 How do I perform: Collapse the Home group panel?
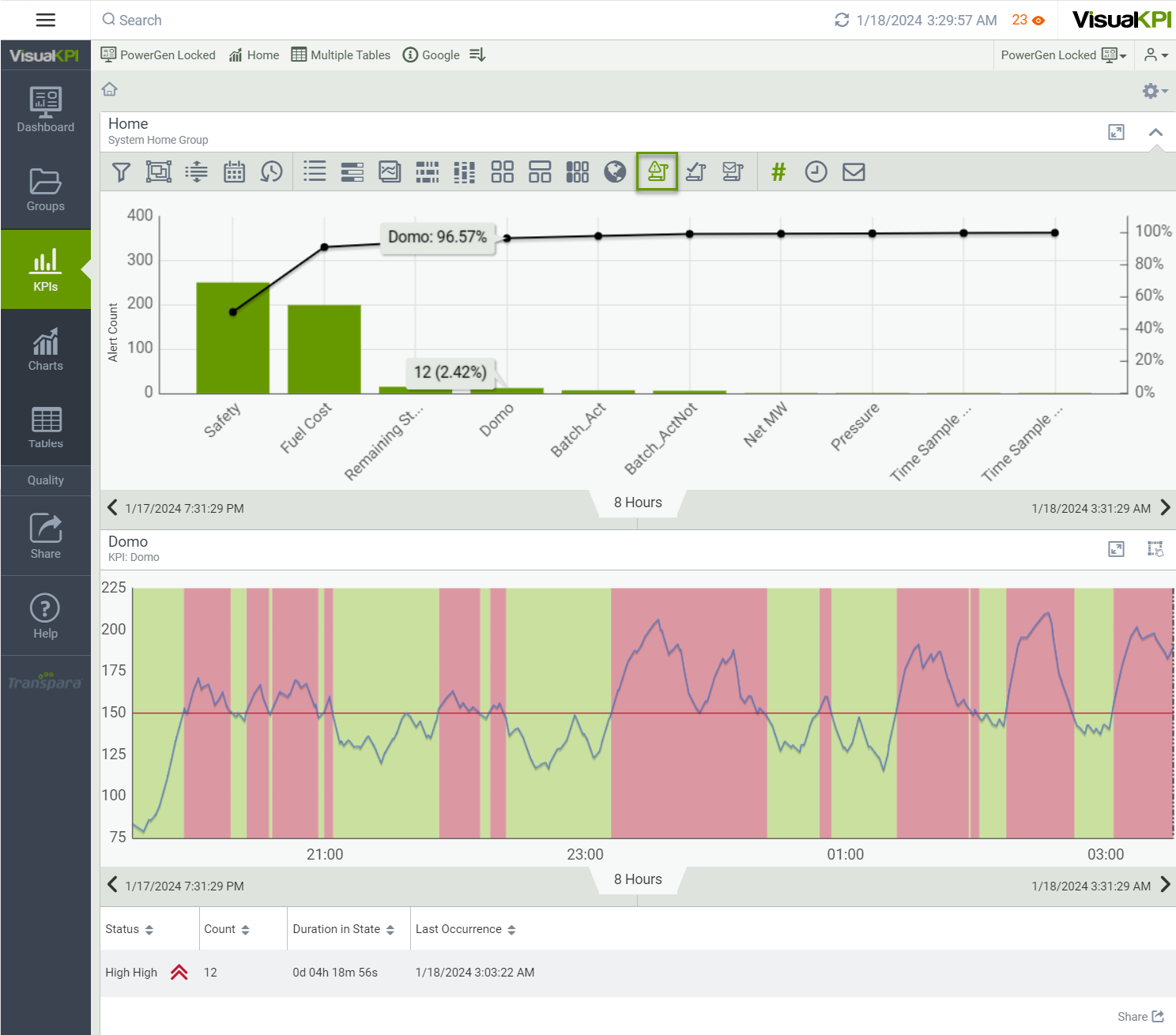[x=1155, y=133]
